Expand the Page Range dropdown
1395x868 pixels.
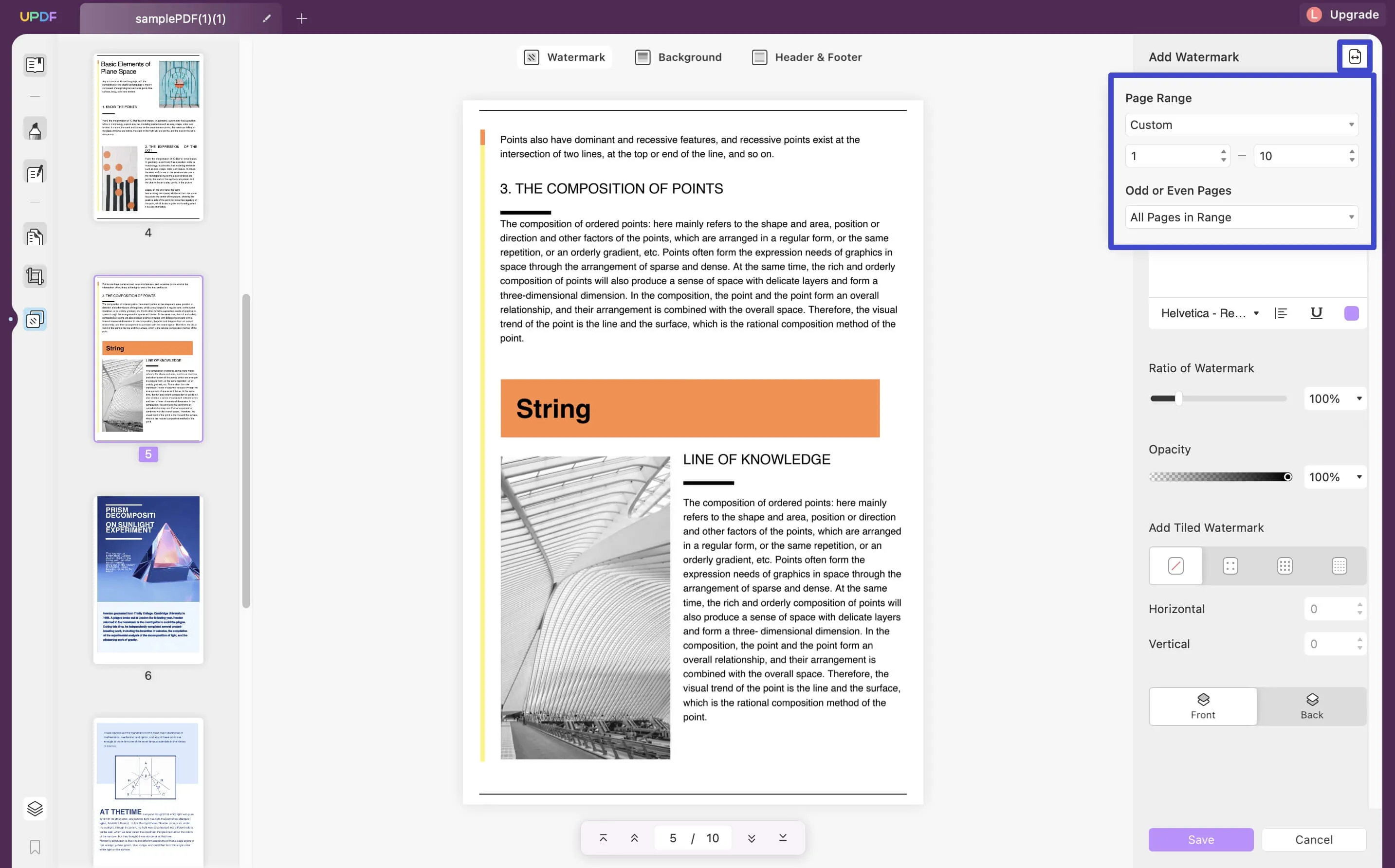1241,124
